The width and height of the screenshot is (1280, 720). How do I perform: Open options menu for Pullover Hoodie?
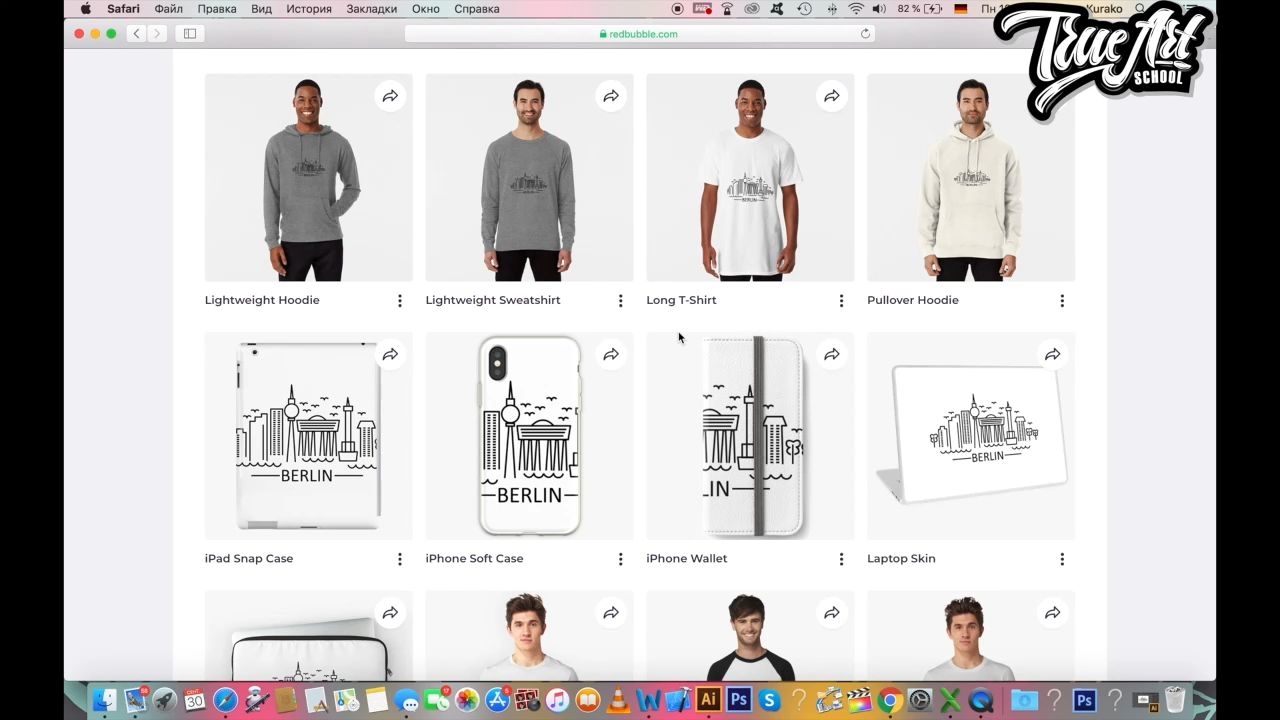coord(1062,301)
